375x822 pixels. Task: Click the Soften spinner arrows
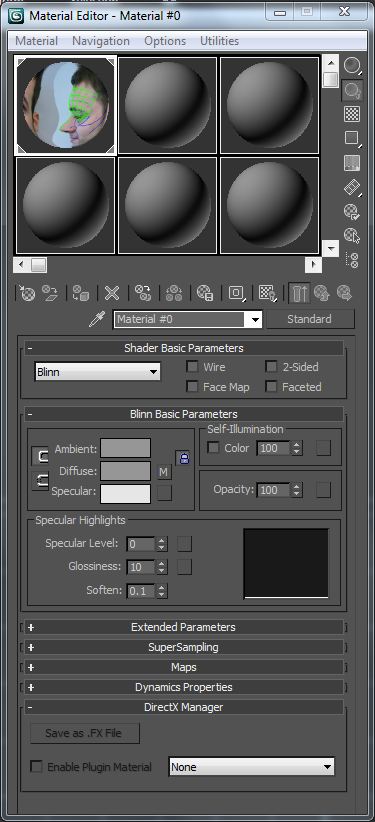tap(162, 591)
